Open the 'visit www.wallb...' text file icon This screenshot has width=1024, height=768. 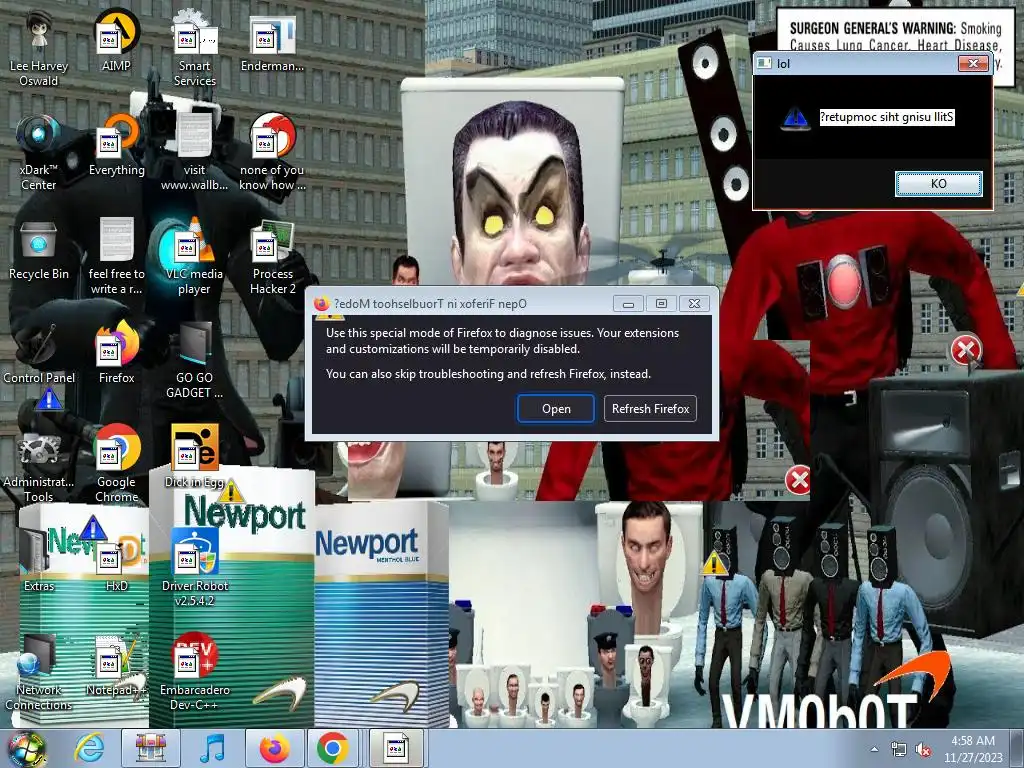point(194,152)
